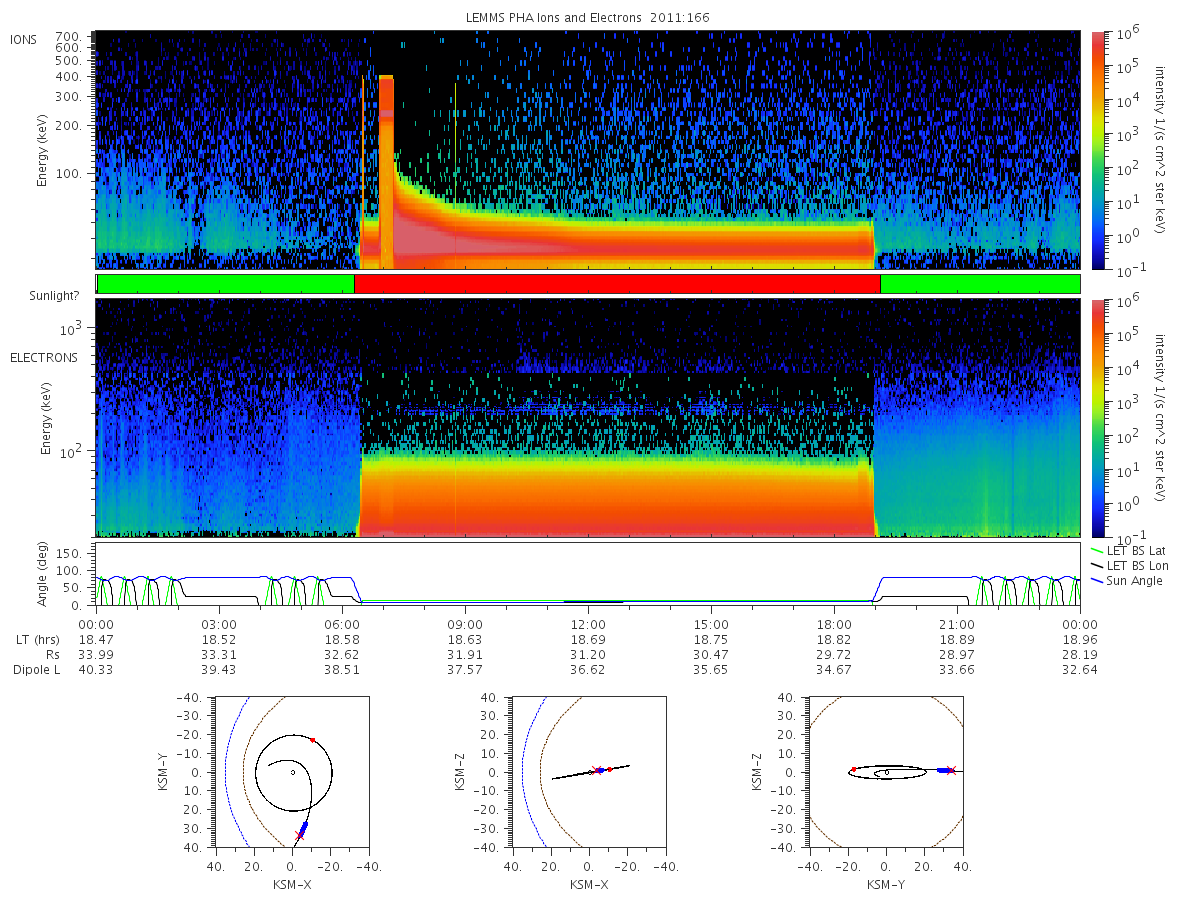Select the first green sunlight segment
Image resolution: width=1200 pixels, height=900 pixels.
226,284
